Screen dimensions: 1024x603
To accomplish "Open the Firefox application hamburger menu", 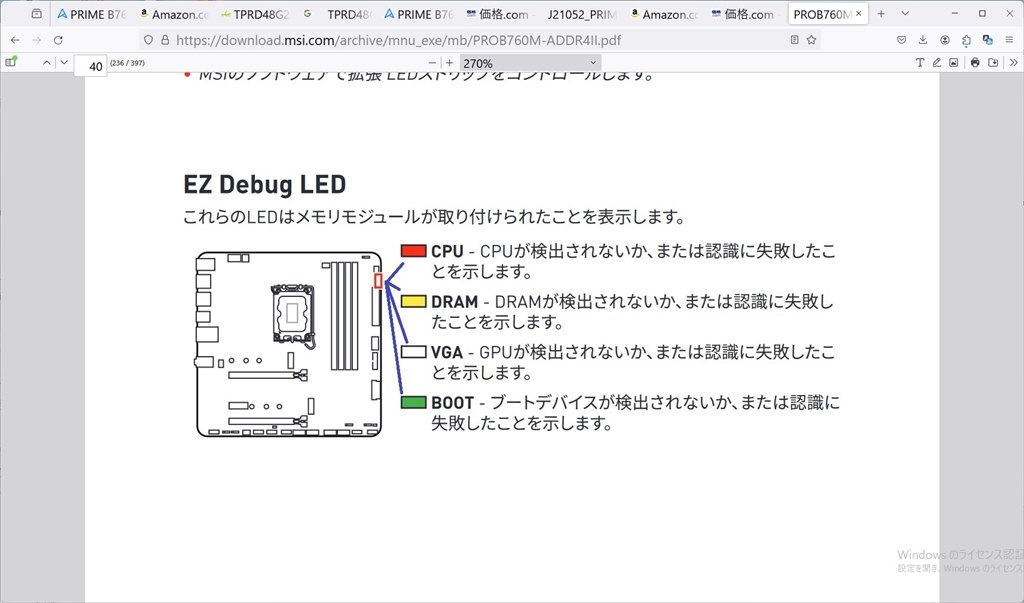I will pyautogui.click(x=1009, y=40).
